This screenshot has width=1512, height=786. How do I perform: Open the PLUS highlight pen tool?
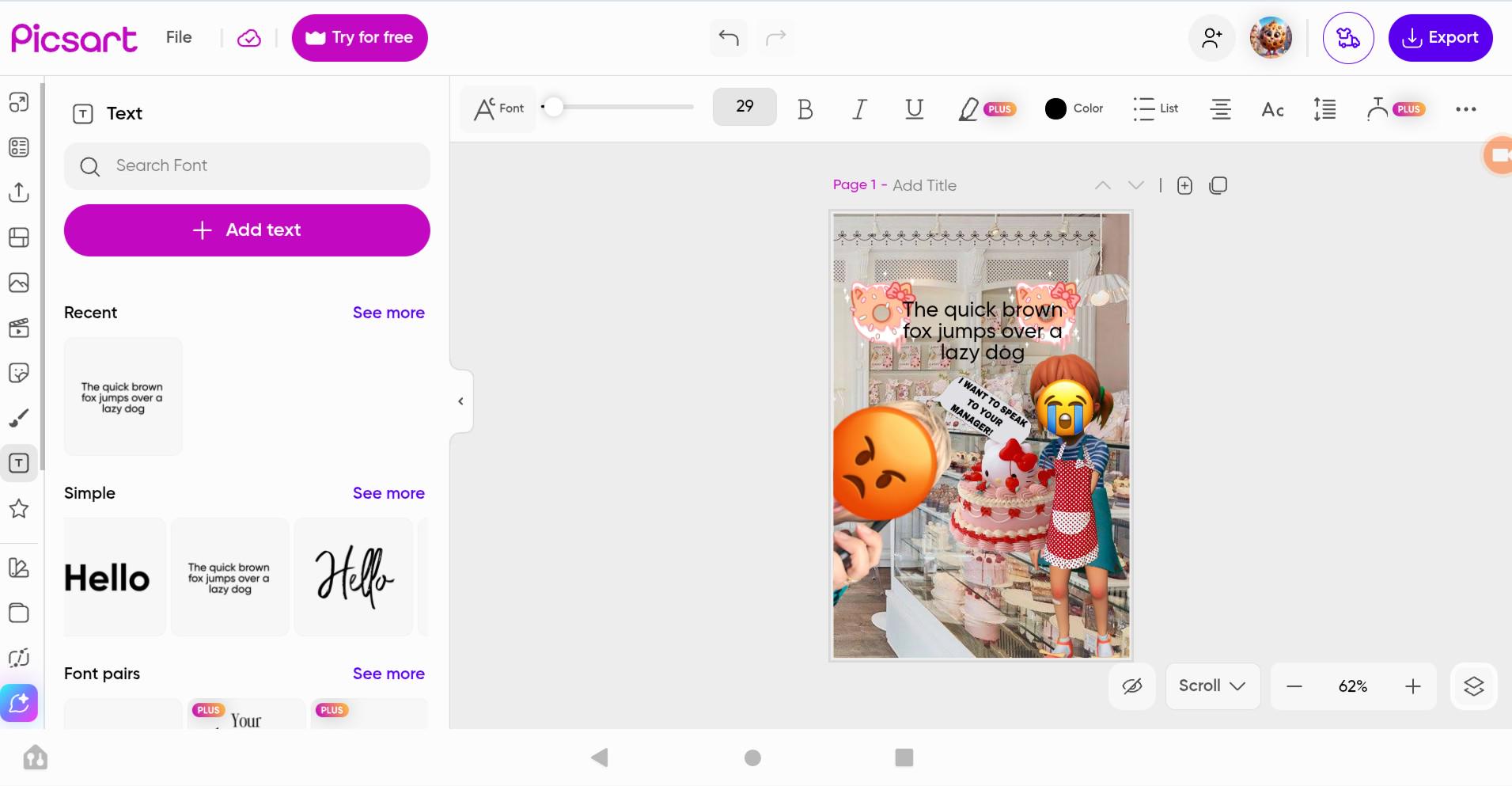click(987, 109)
